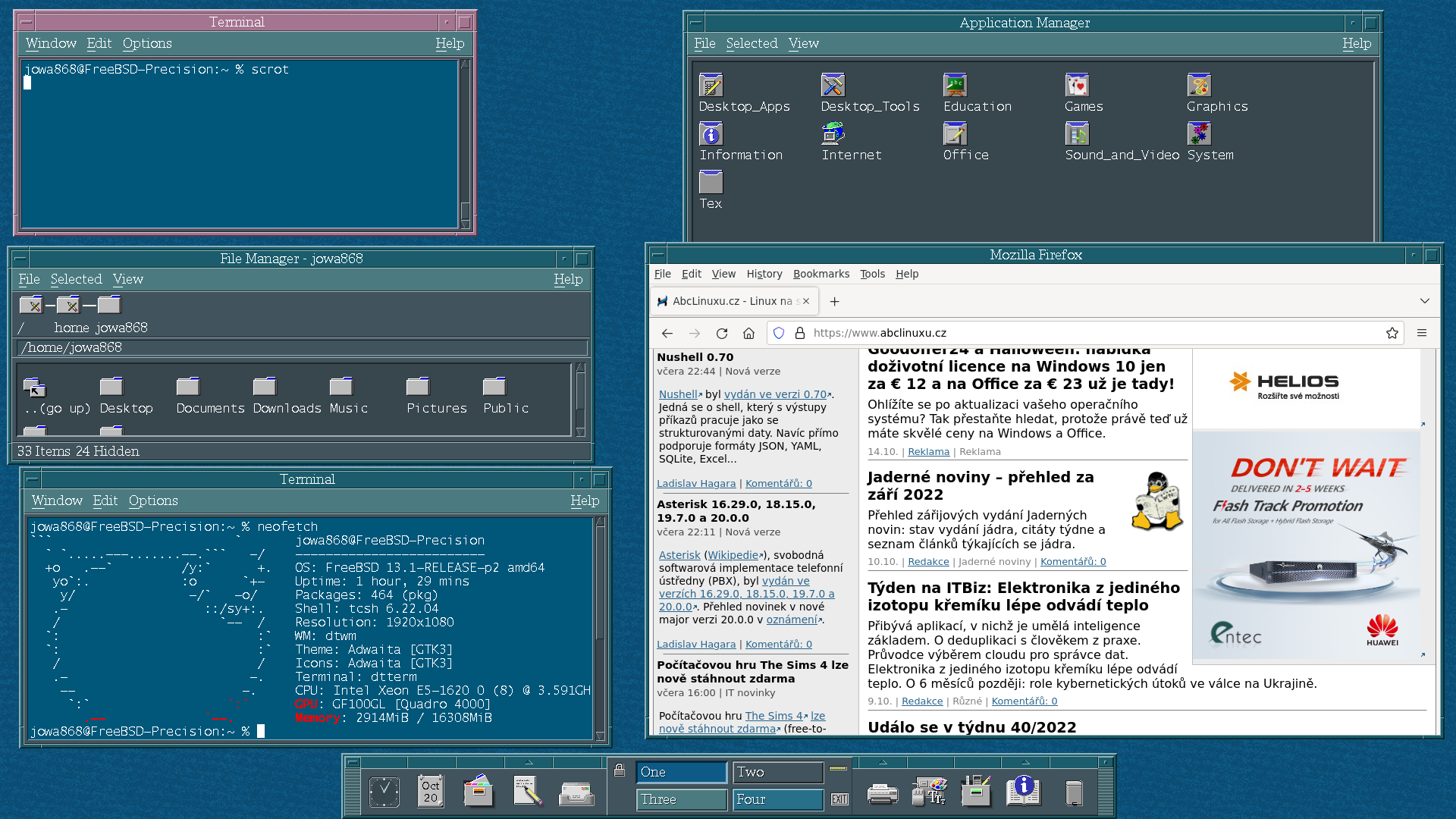Expand subpanel arrow above Text Editor

[x=529, y=761]
